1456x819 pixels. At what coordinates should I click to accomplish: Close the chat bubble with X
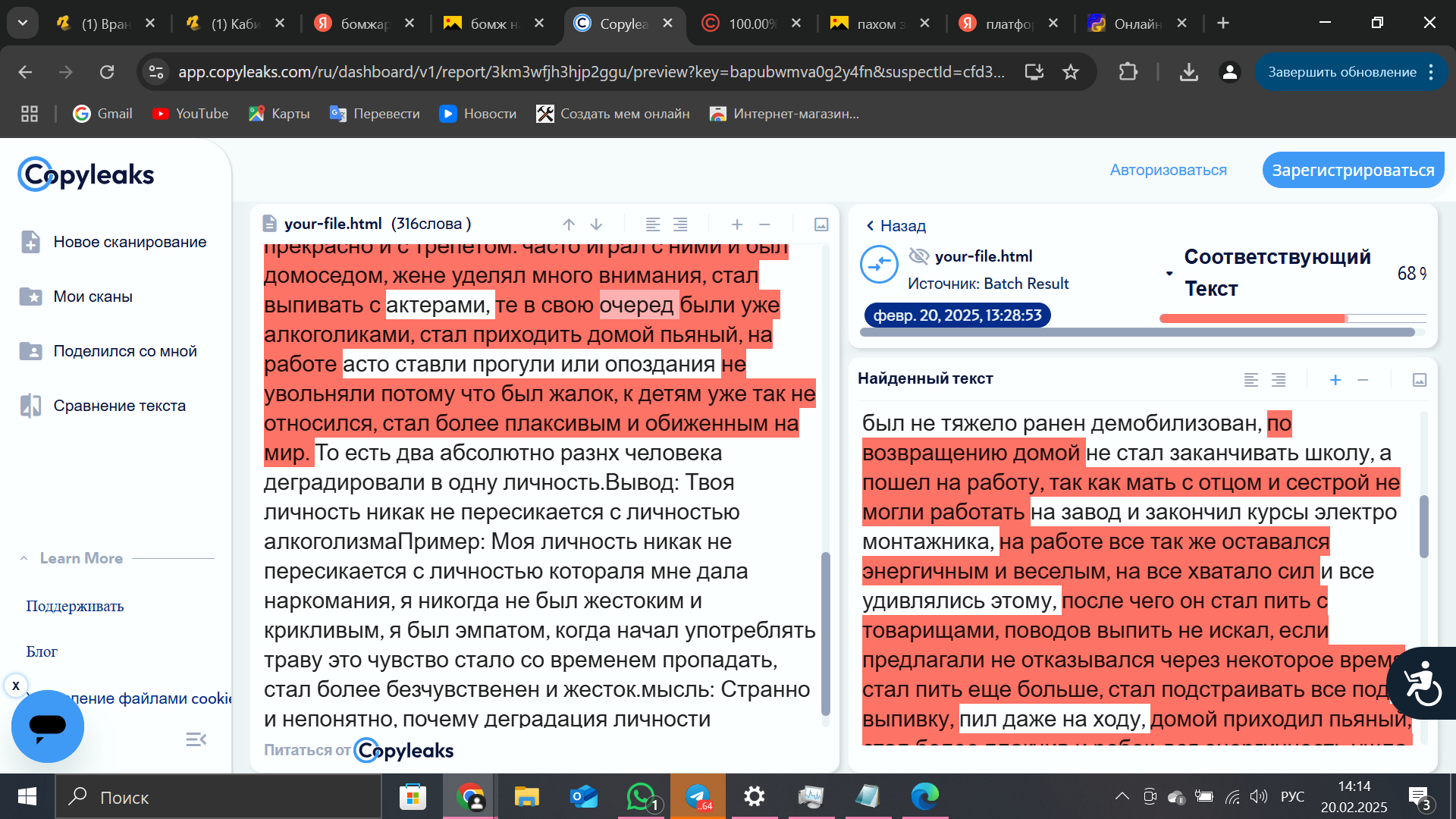coord(15,686)
